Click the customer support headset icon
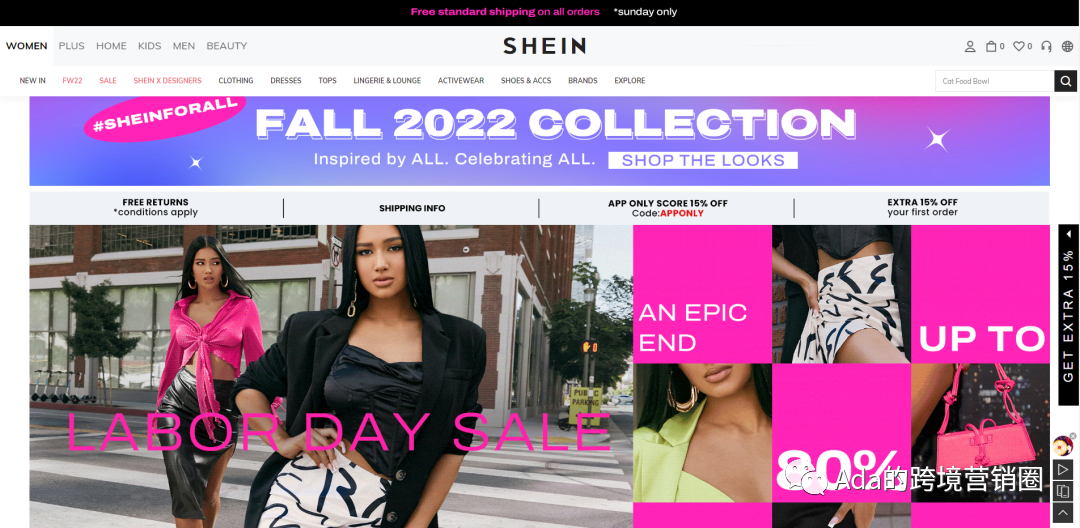This screenshot has height=528, width=1080. 1046,46
